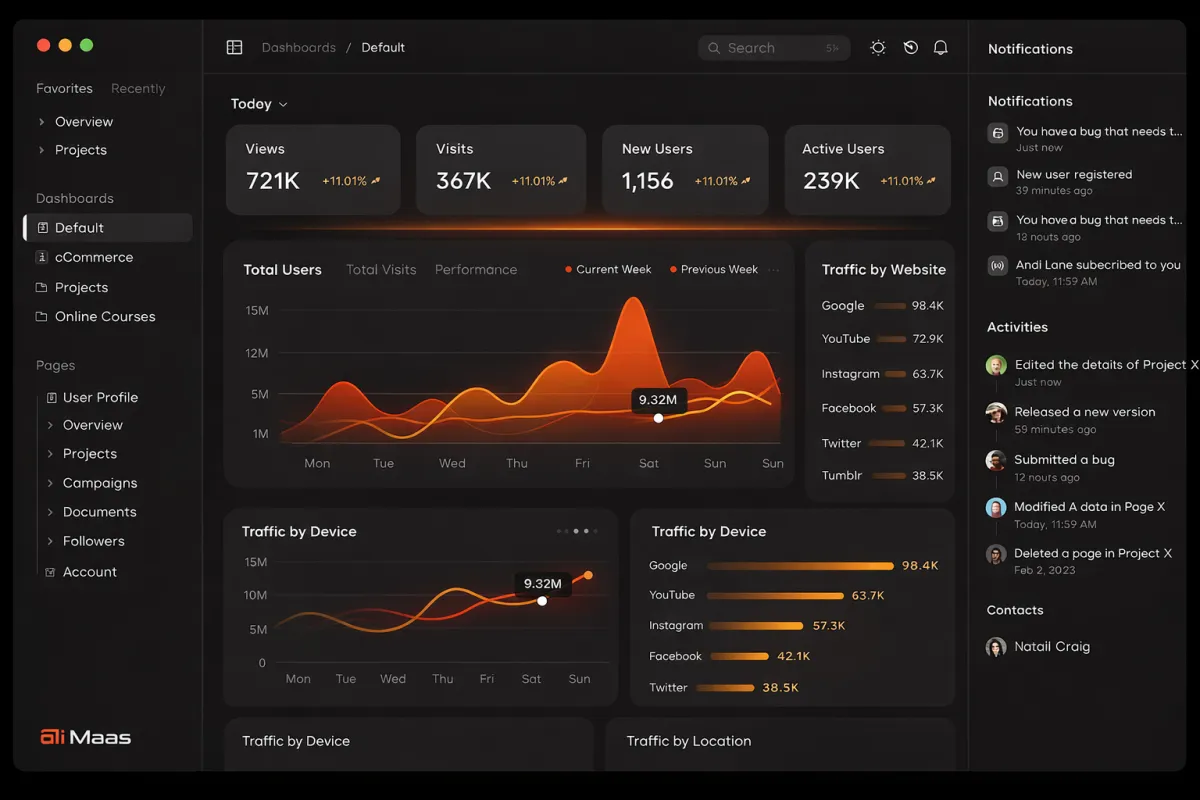Expand Overview under Pages
The image size is (1200, 800).
click(50, 425)
